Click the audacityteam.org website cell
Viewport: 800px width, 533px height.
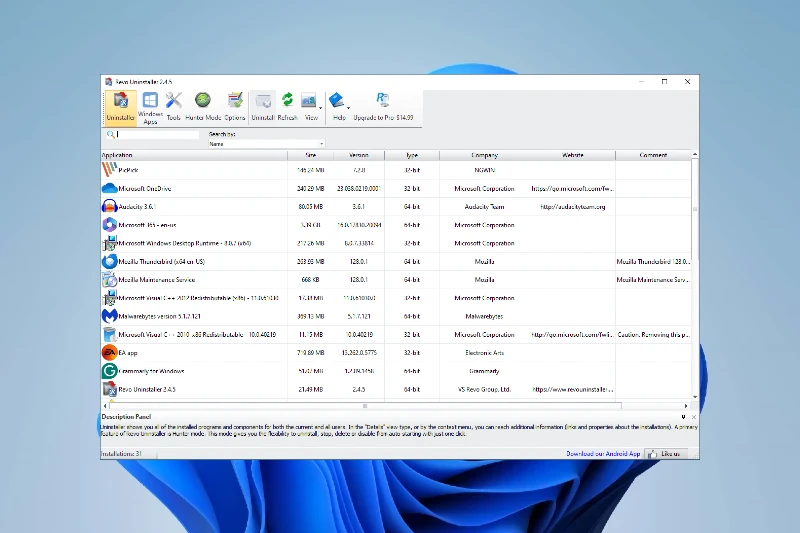(572, 207)
